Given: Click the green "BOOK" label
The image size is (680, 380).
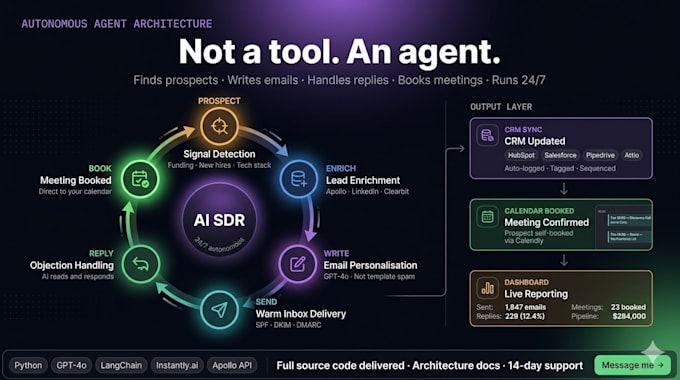Looking at the screenshot, I should 100,168.
